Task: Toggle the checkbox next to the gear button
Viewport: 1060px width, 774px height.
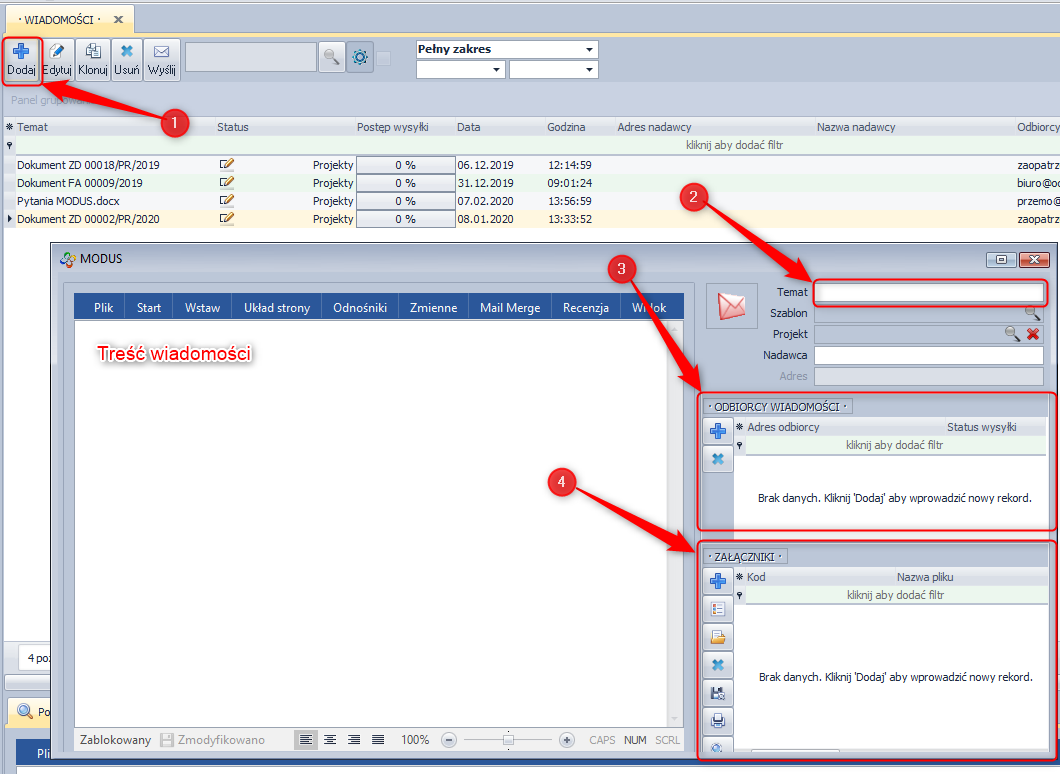Action: click(x=384, y=58)
